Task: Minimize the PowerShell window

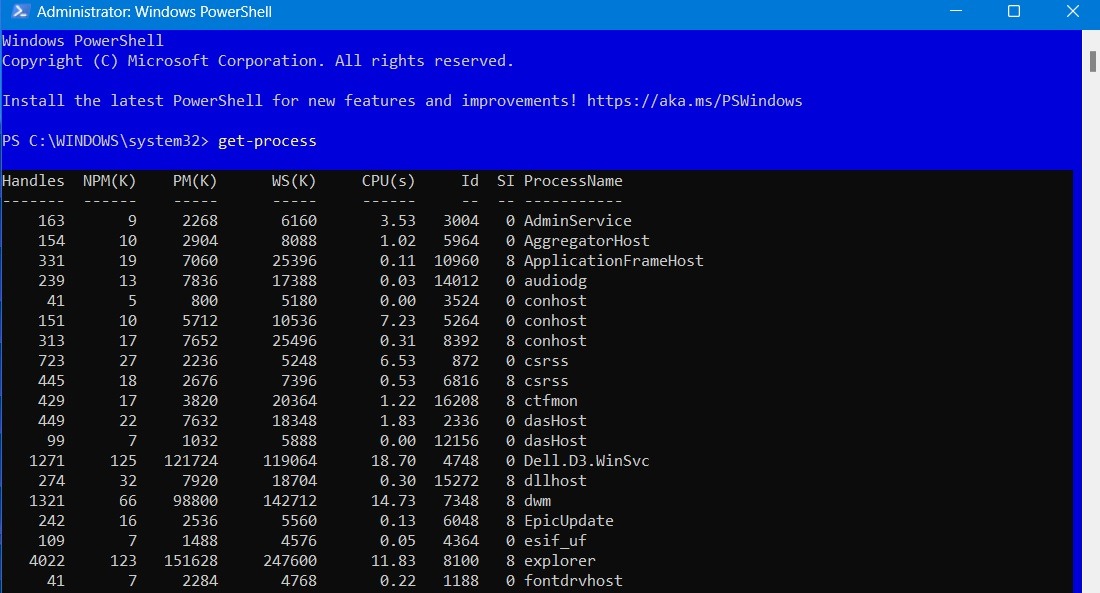Action: pos(957,11)
